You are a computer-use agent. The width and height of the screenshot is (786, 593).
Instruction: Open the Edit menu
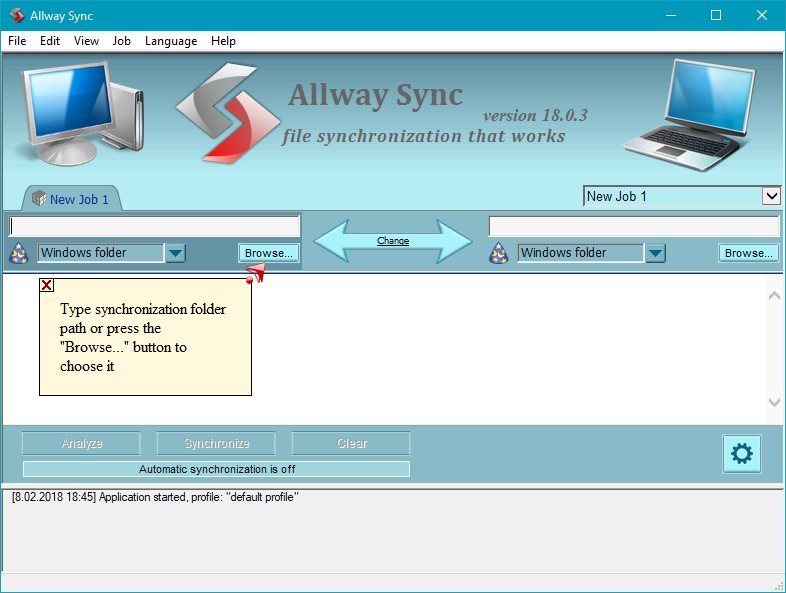(x=50, y=41)
